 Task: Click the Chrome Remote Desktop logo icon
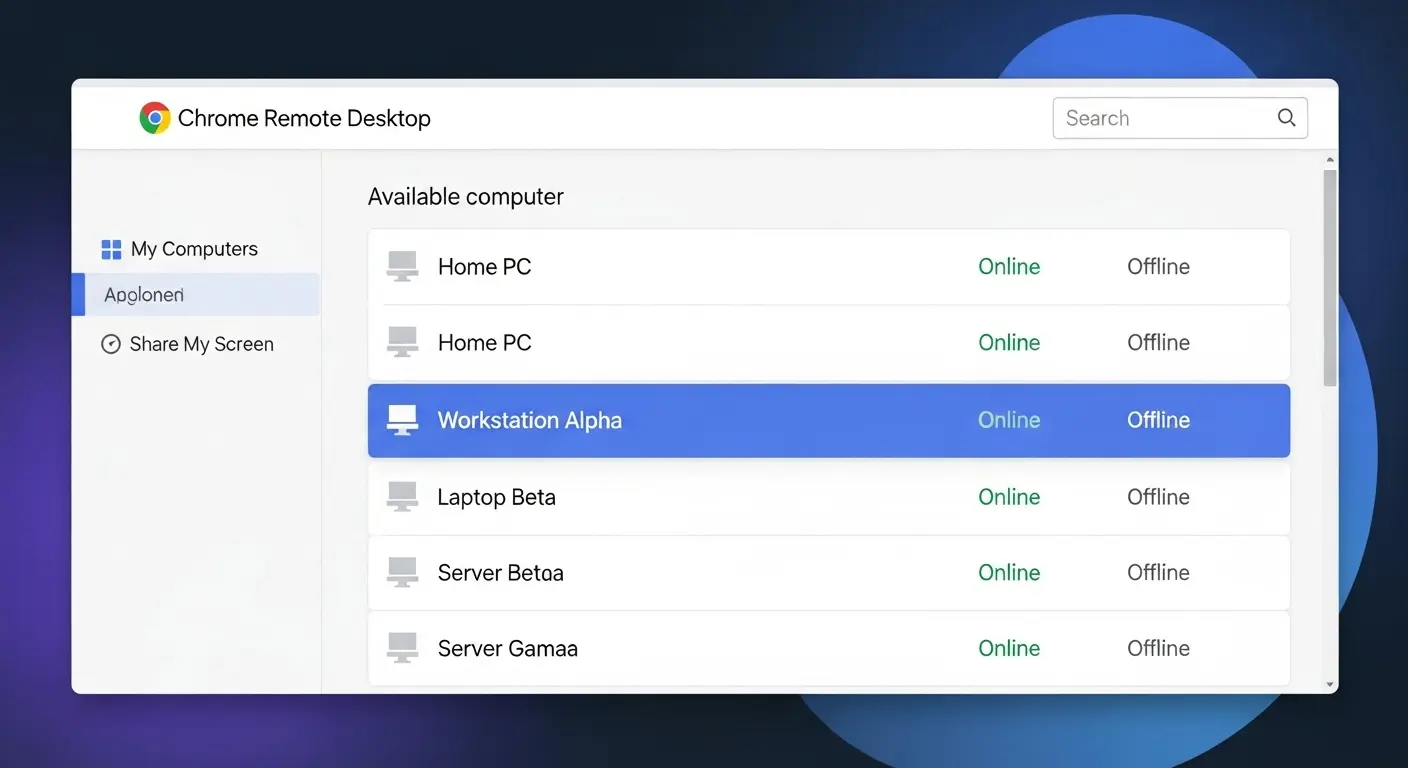click(x=155, y=118)
